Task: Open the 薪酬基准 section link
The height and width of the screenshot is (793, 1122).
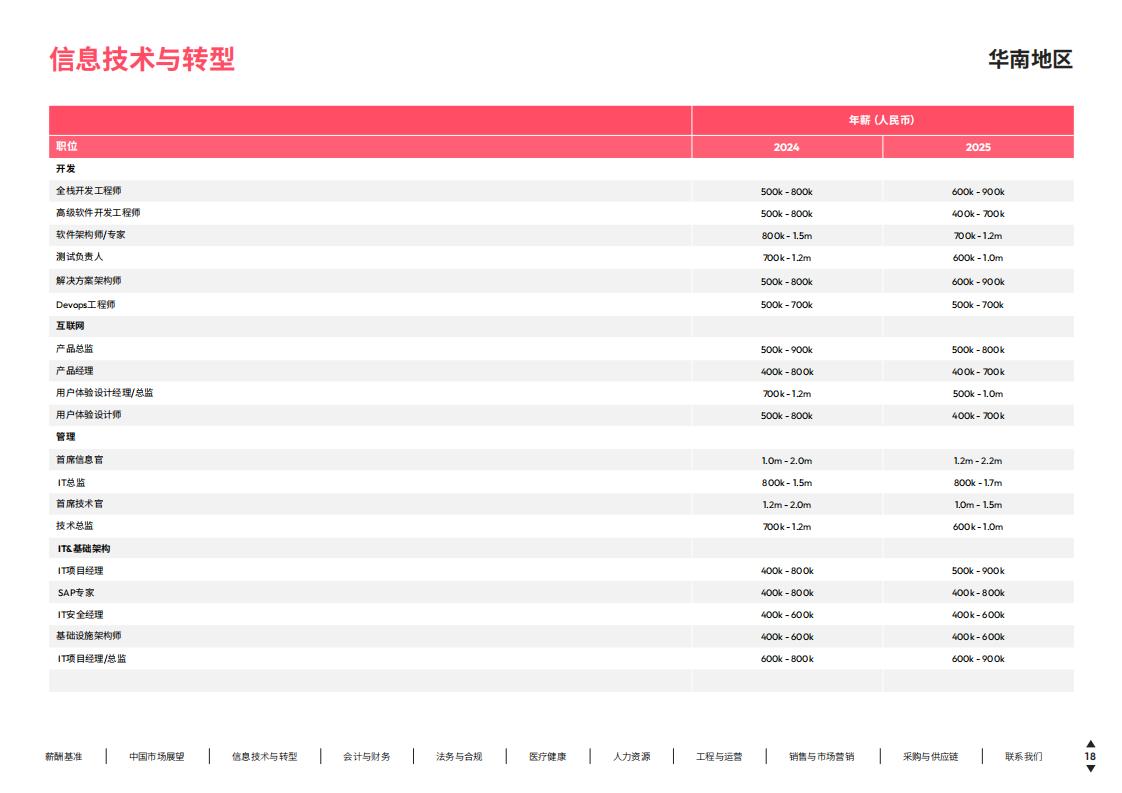Action: click(x=64, y=756)
